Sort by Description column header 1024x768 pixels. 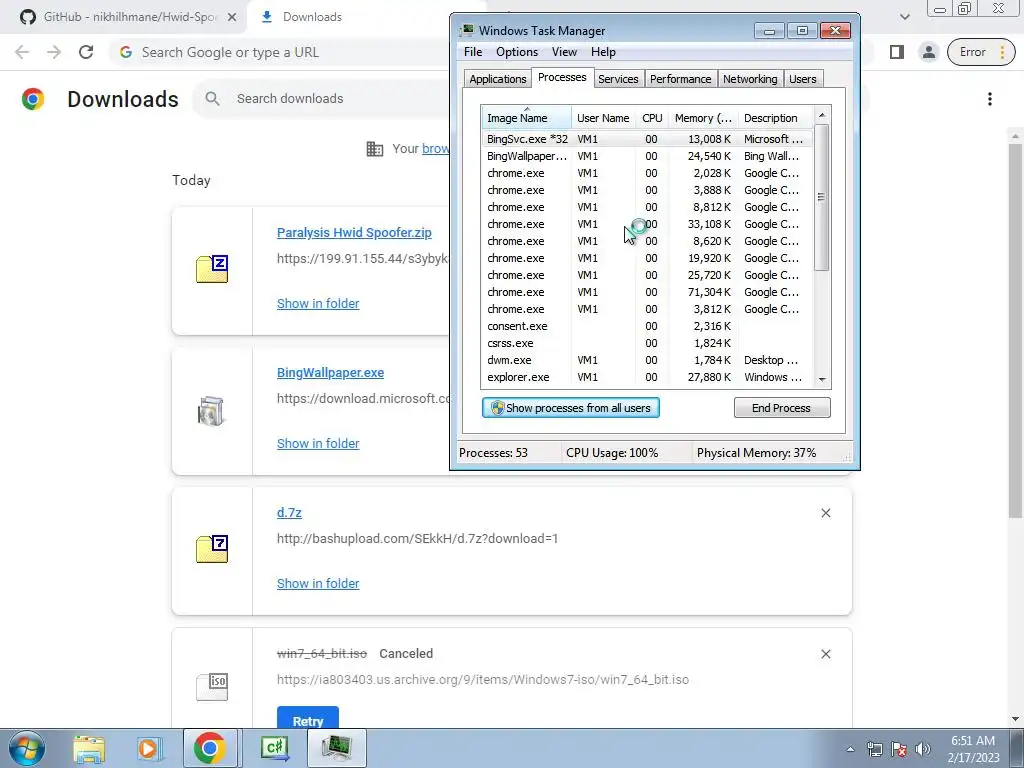tap(776, 118)
